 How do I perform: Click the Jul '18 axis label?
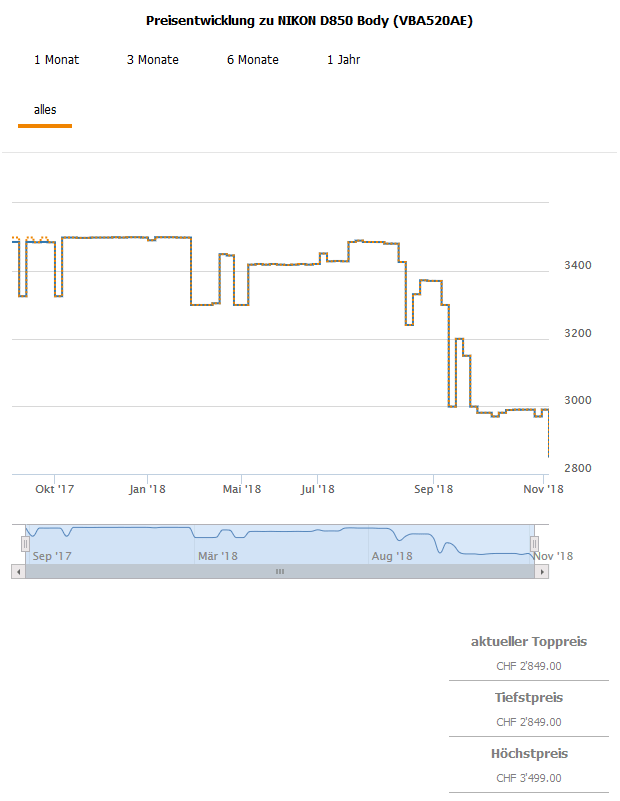tap(318, 489)
